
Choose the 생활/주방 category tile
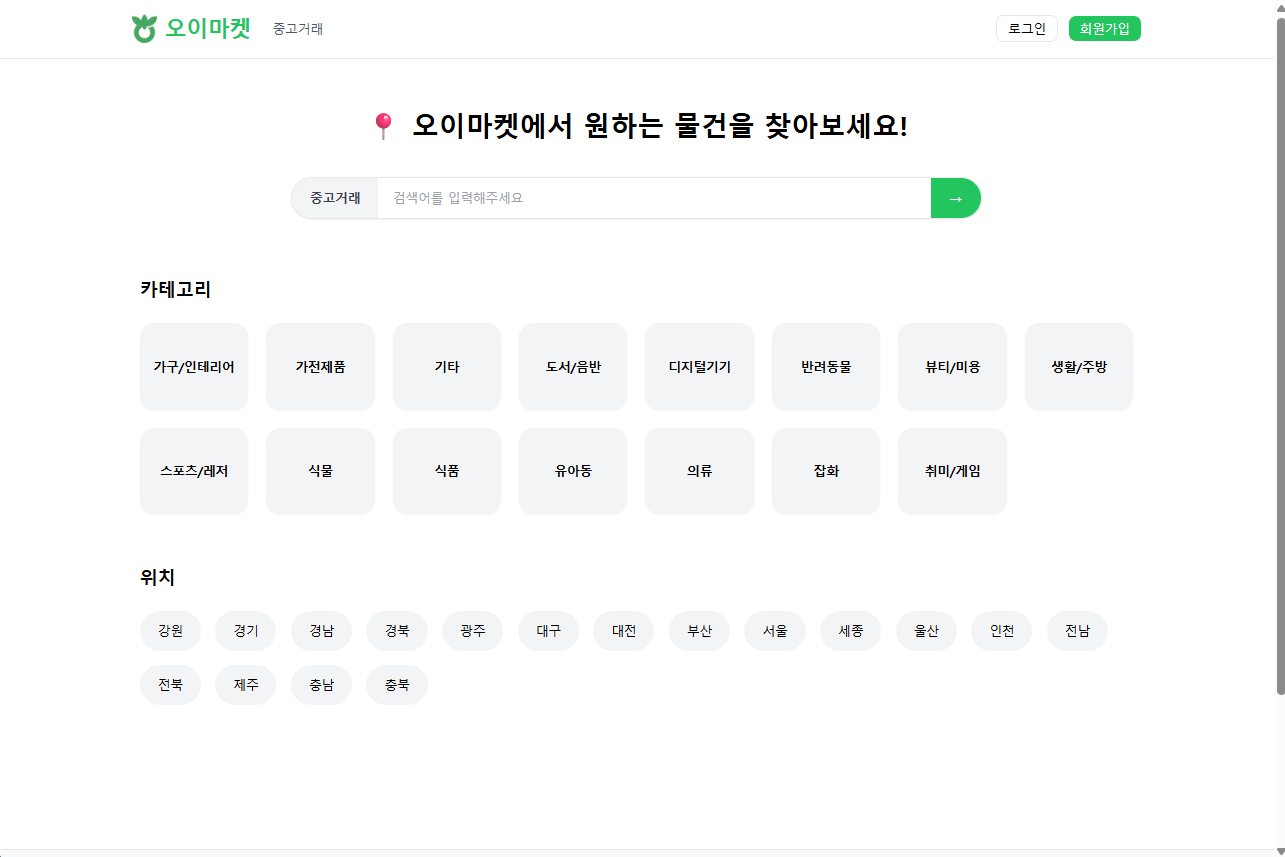click(1078, 367)
